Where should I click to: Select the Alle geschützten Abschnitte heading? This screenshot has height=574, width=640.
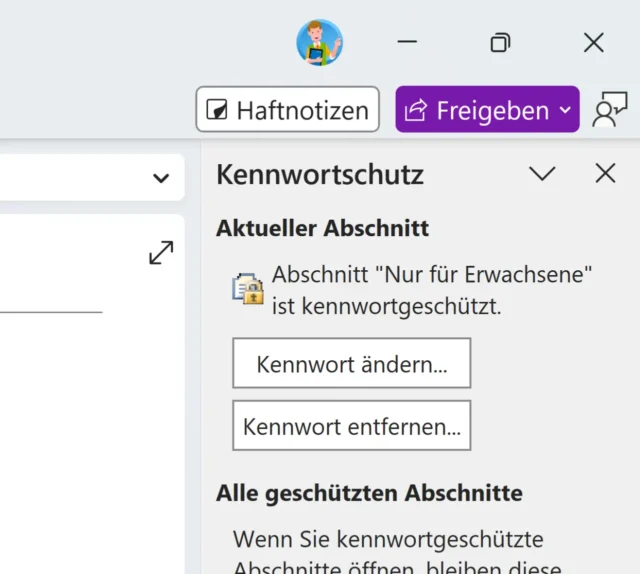click(369, 493)
